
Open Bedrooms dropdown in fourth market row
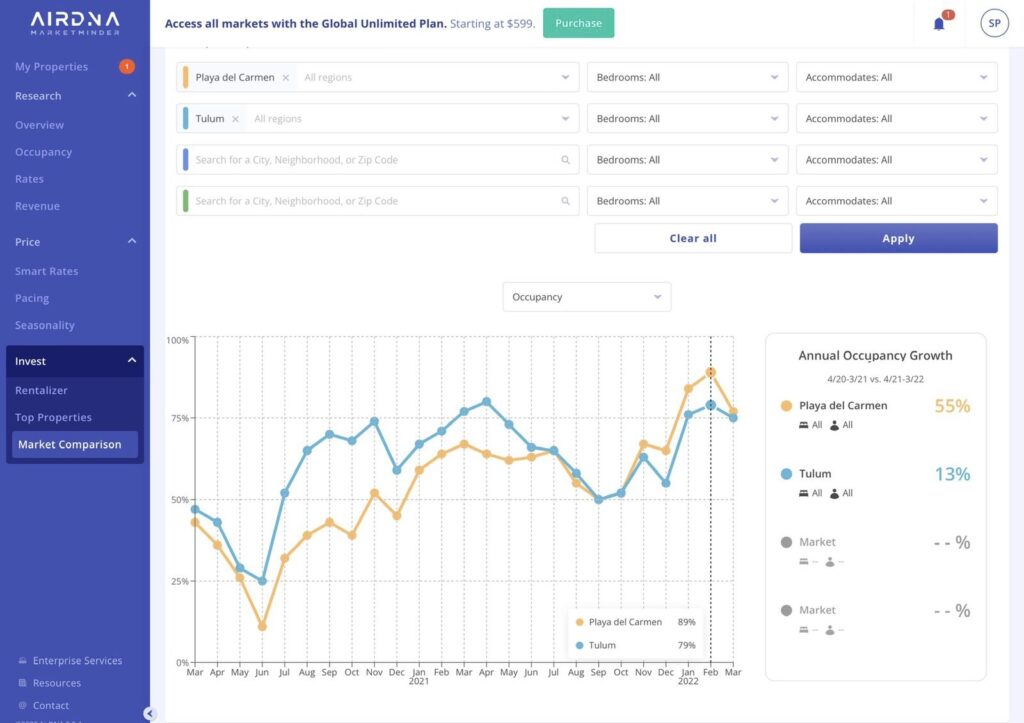[x=688, y=201]
